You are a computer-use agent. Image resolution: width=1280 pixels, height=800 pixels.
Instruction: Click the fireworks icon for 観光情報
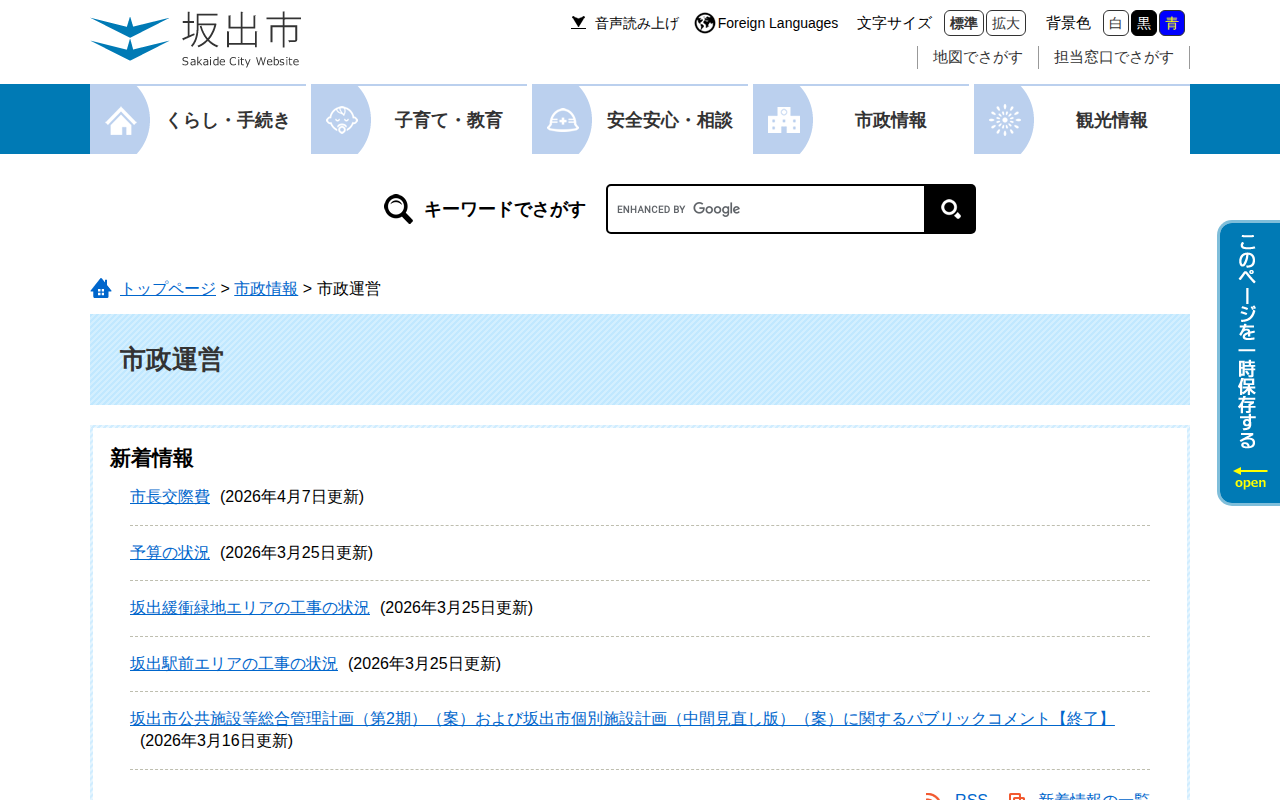point(1005,120)
